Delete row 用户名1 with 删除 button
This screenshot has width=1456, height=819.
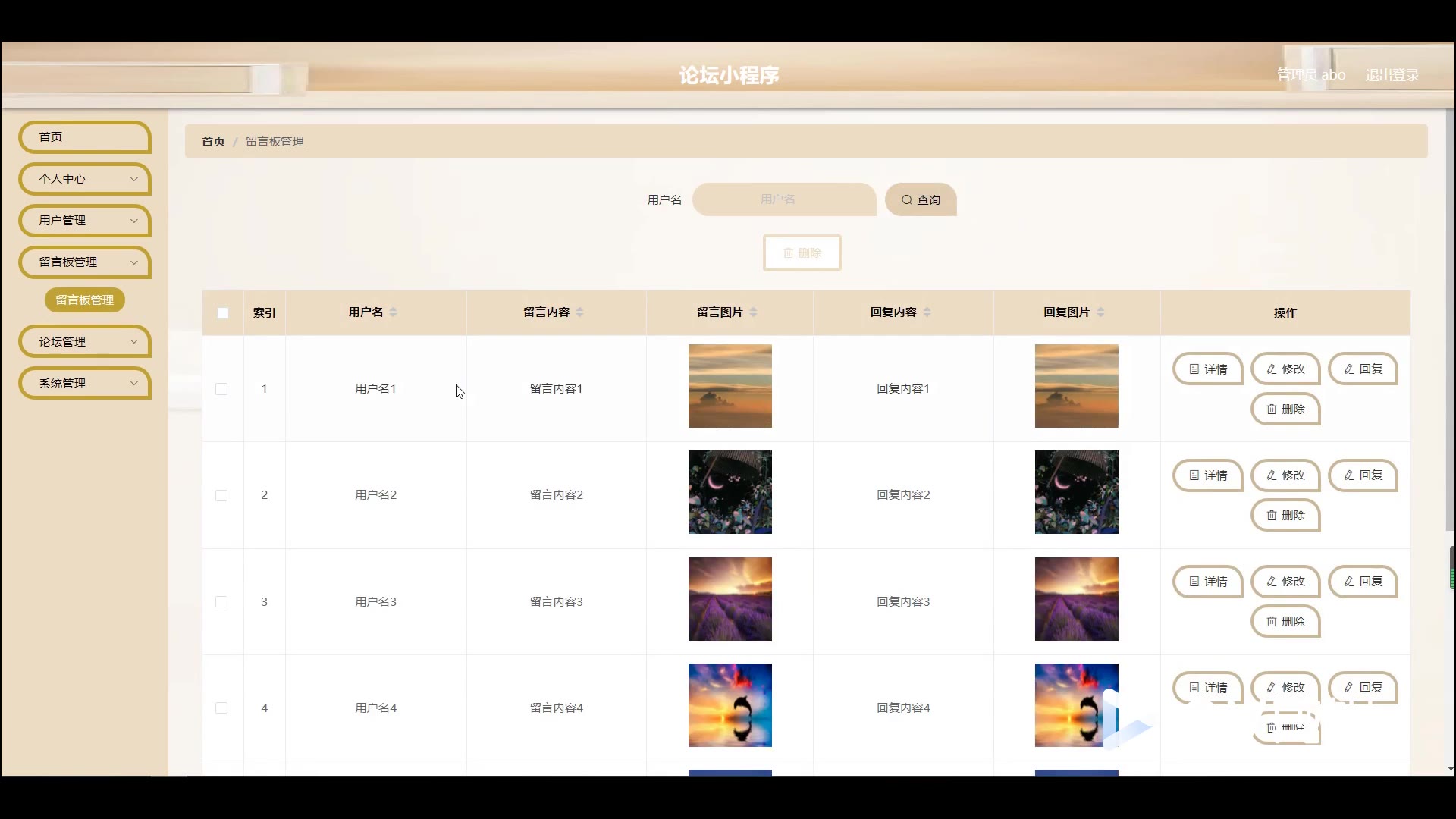[x=1285, y=409]
